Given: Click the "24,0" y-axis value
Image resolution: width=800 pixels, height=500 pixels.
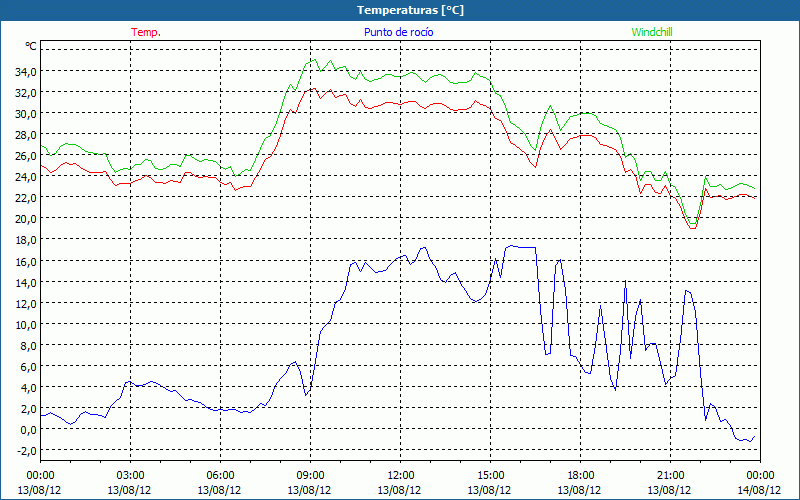Looking at the screenshot, I should (25, 177).
